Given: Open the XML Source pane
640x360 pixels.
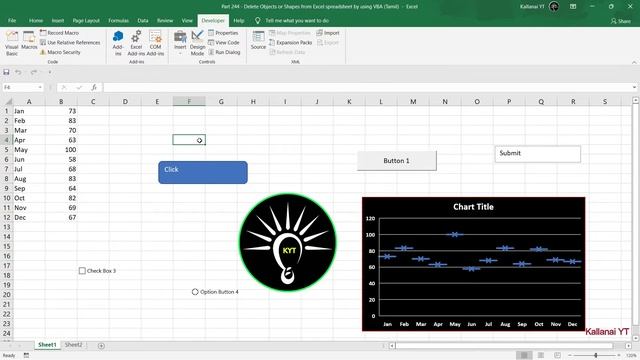Looking at the screenshot, I should pos(258,41).
